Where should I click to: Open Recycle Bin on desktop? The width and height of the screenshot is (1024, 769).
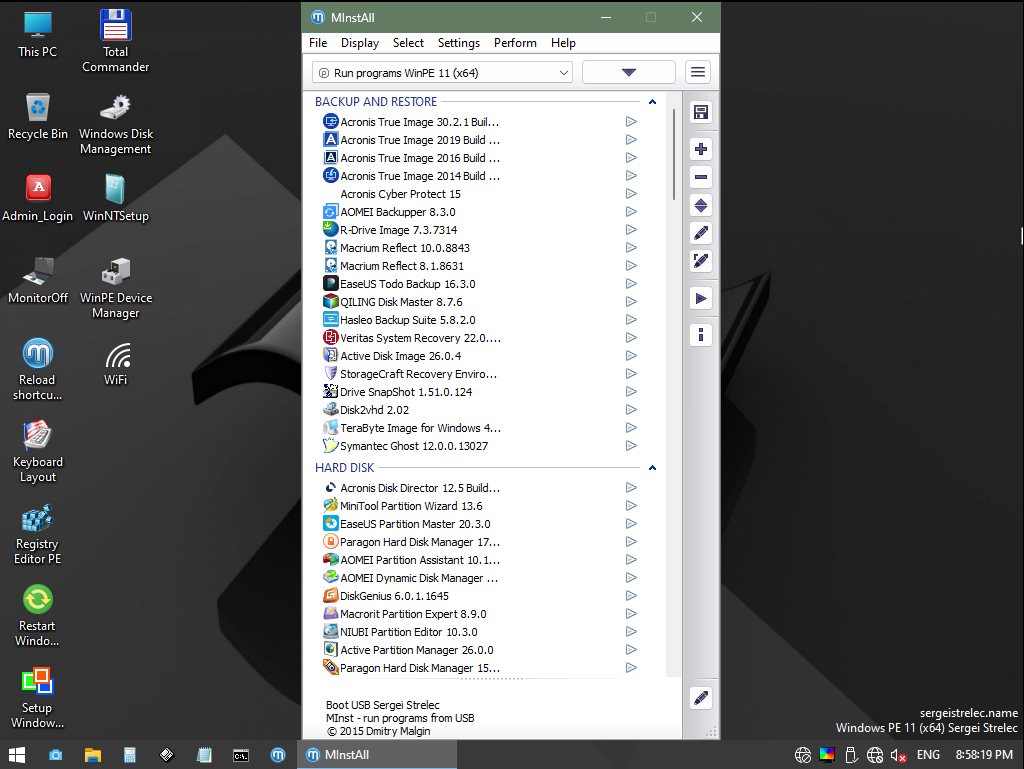click(x=37, y=116)
